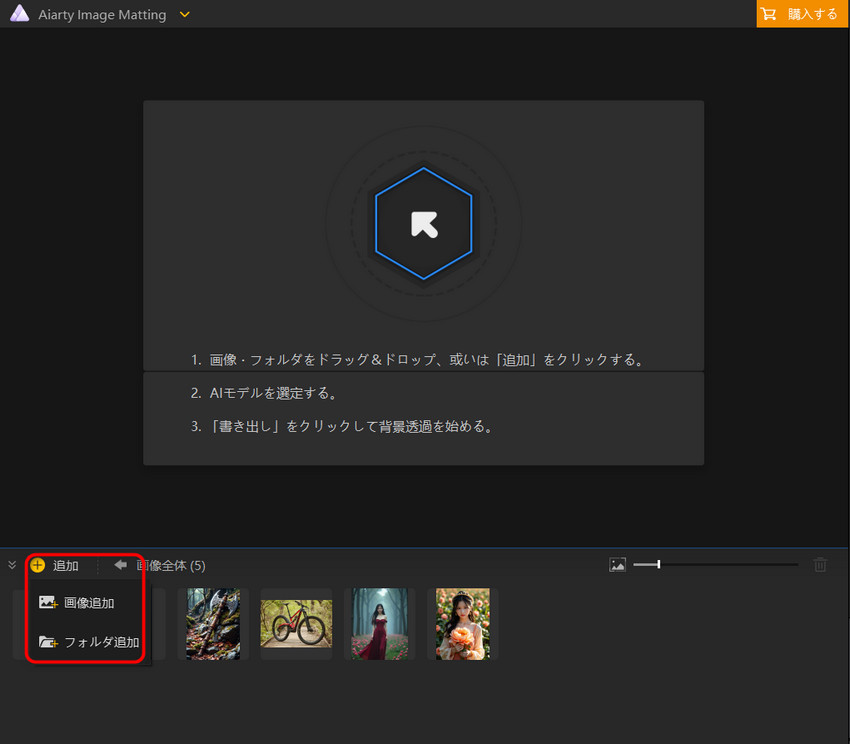Select the forest axe thumbnail
This screenshot has width=850, height=744.
213,624
